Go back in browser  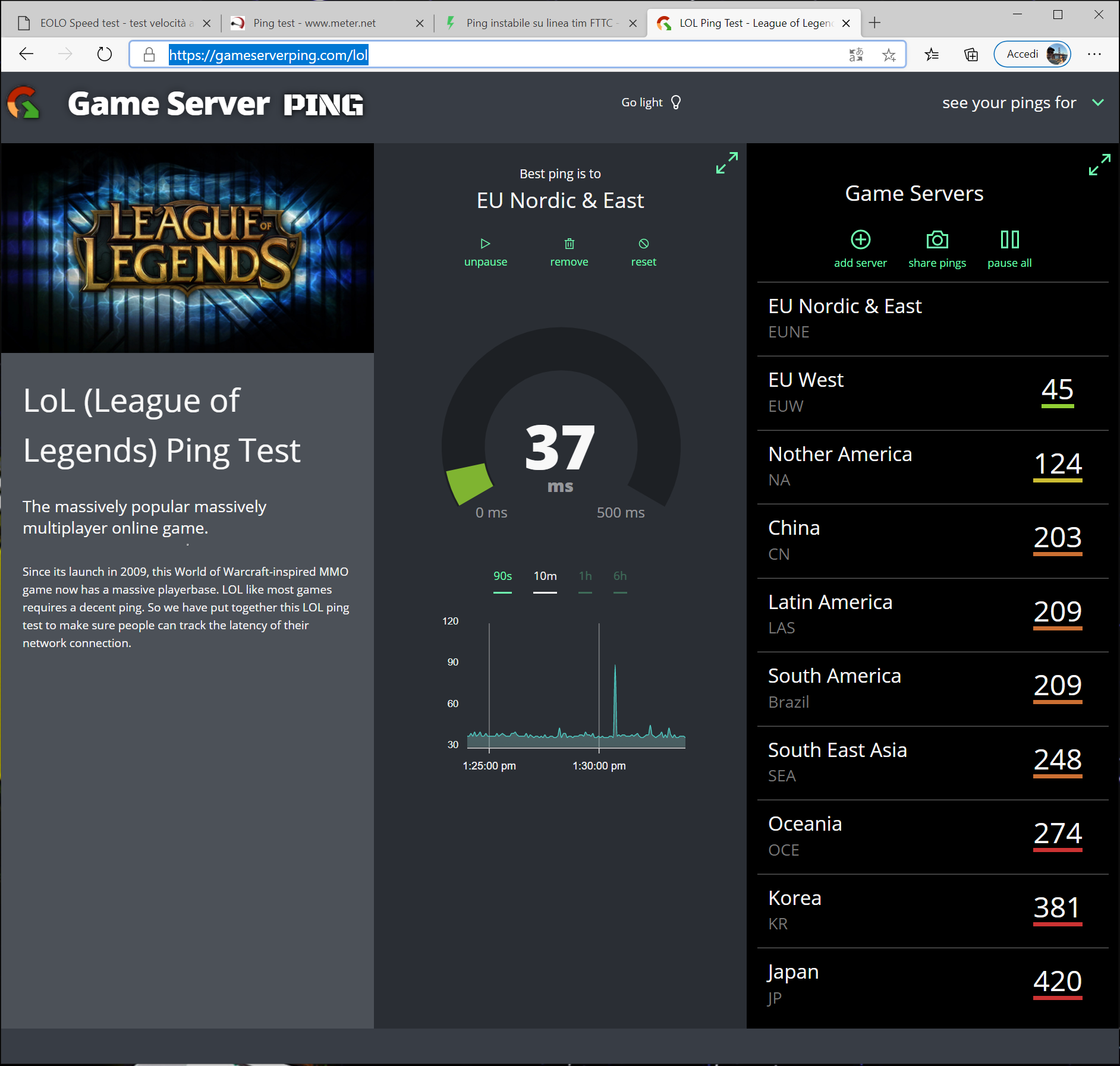tap(26, 55)
